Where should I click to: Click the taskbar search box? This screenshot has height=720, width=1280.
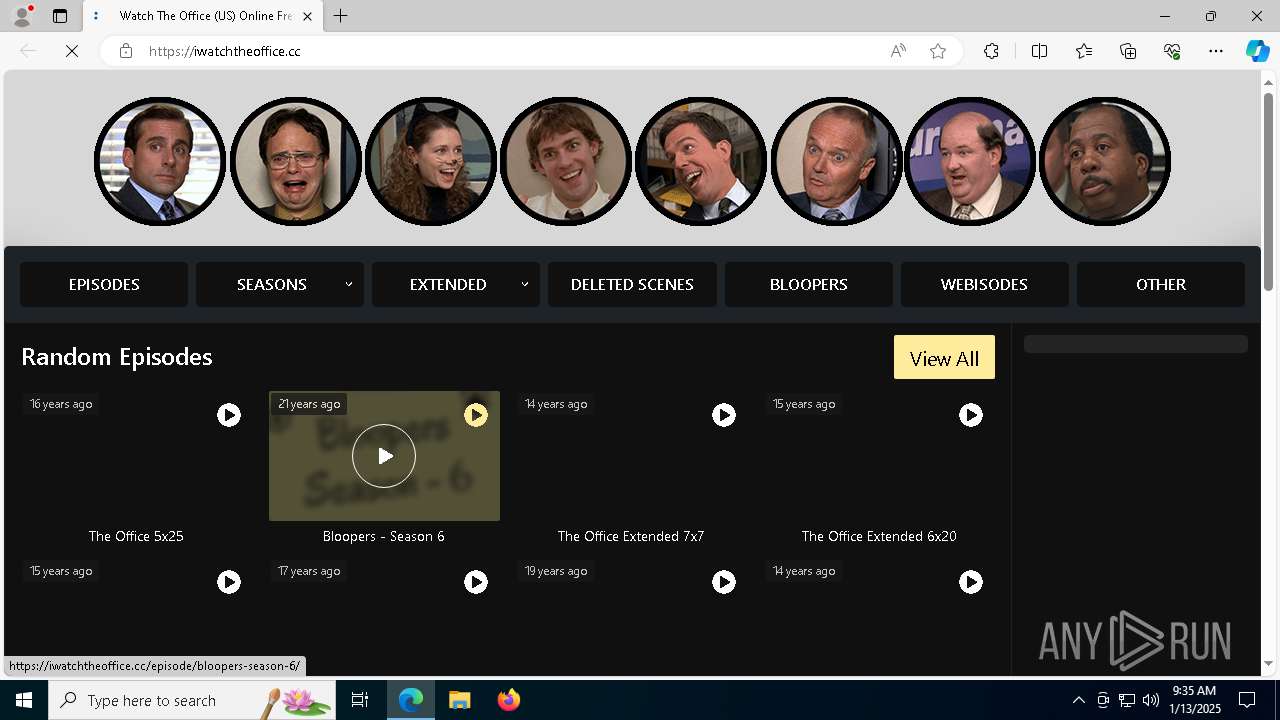tap(192, 700)
